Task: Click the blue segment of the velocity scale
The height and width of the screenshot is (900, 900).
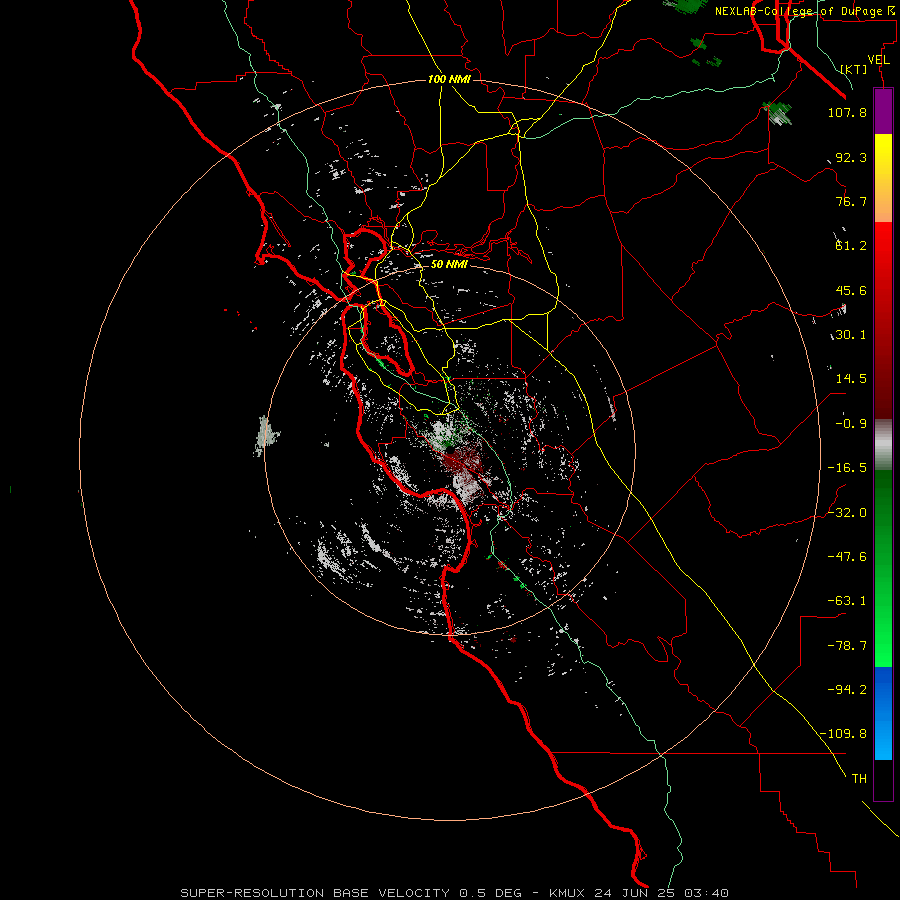Action: pos(883,713)
